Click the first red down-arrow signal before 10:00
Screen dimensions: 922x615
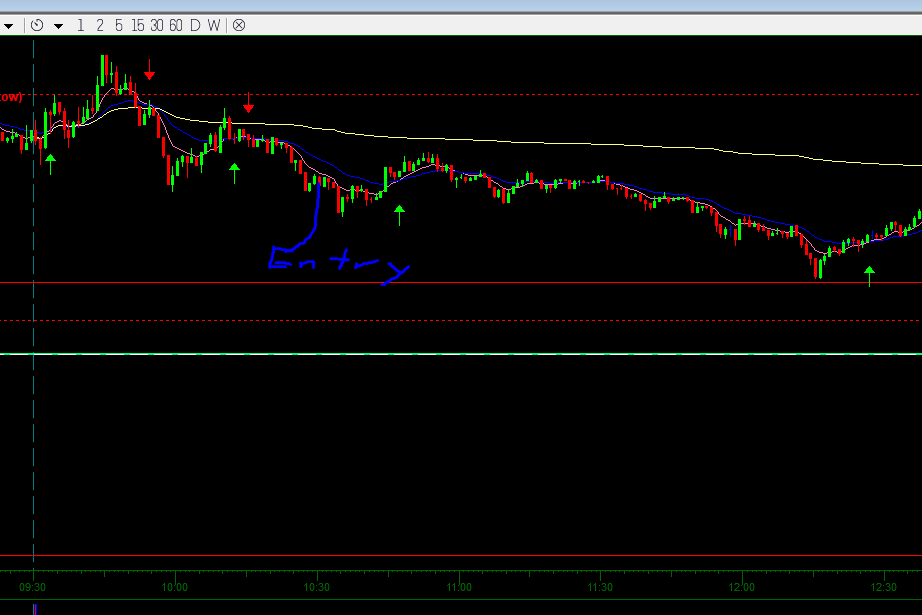pyautogui.click(x=149, y=70)
